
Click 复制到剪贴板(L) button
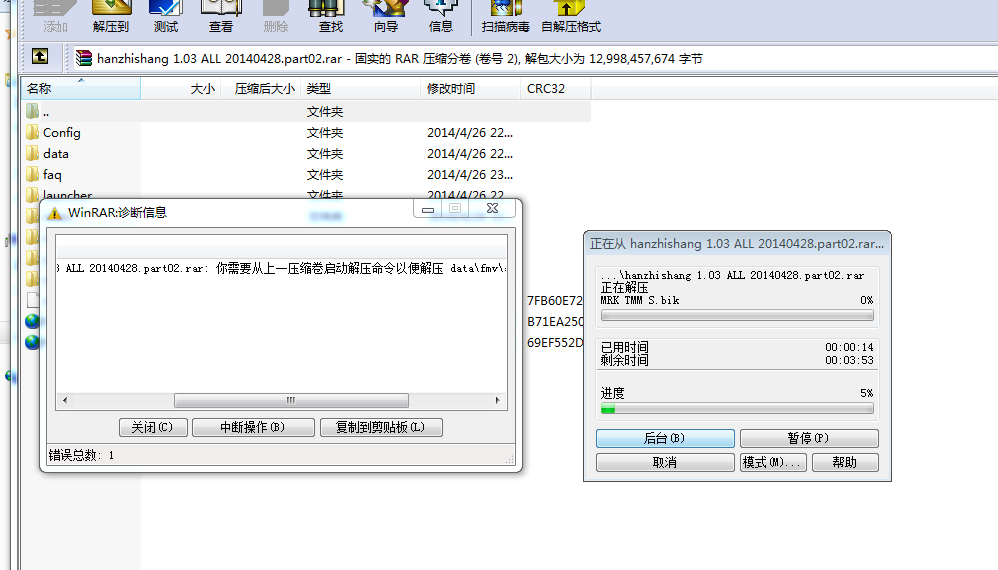pyautogui.click(x=381, y=427)
